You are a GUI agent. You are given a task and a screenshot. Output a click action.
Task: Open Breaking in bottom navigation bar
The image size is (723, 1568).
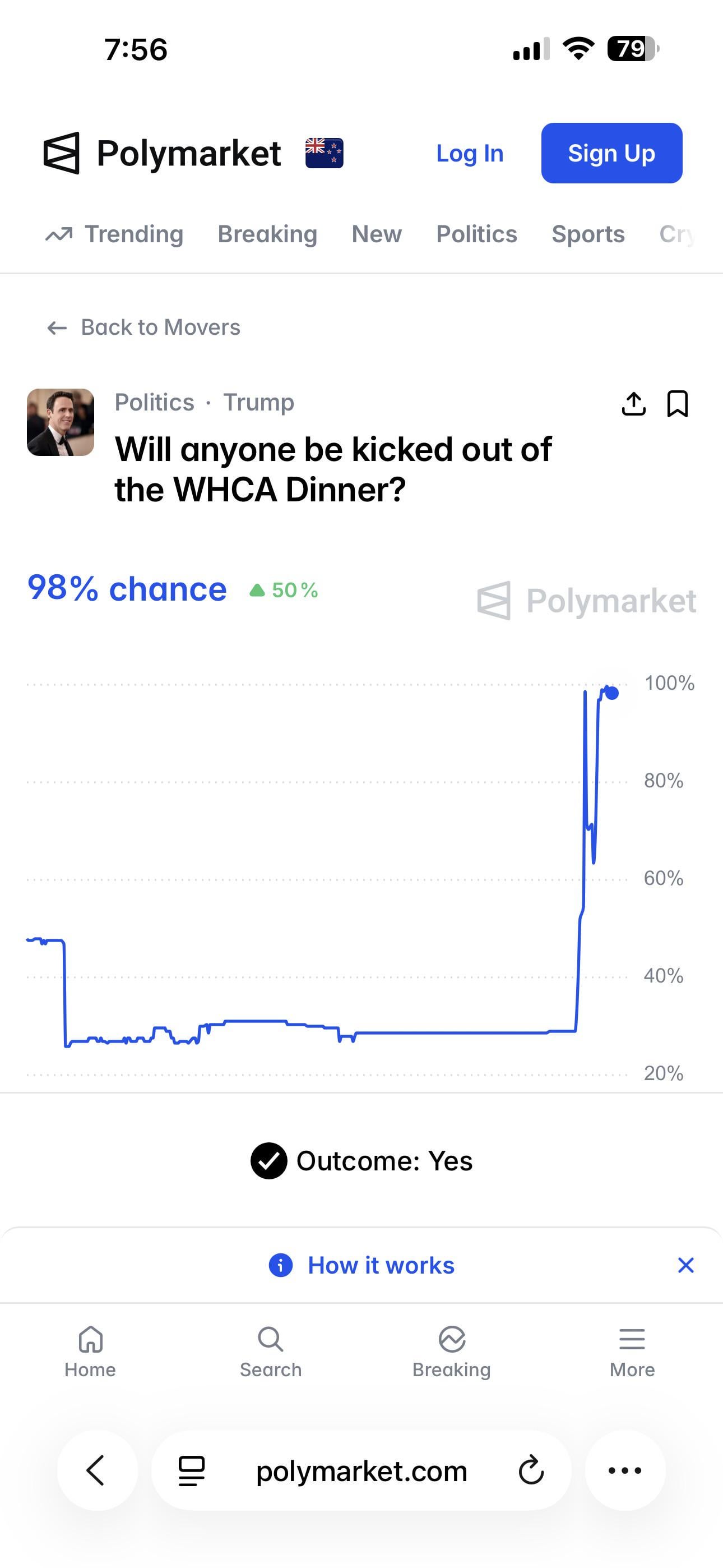[x=451, y=1352]
